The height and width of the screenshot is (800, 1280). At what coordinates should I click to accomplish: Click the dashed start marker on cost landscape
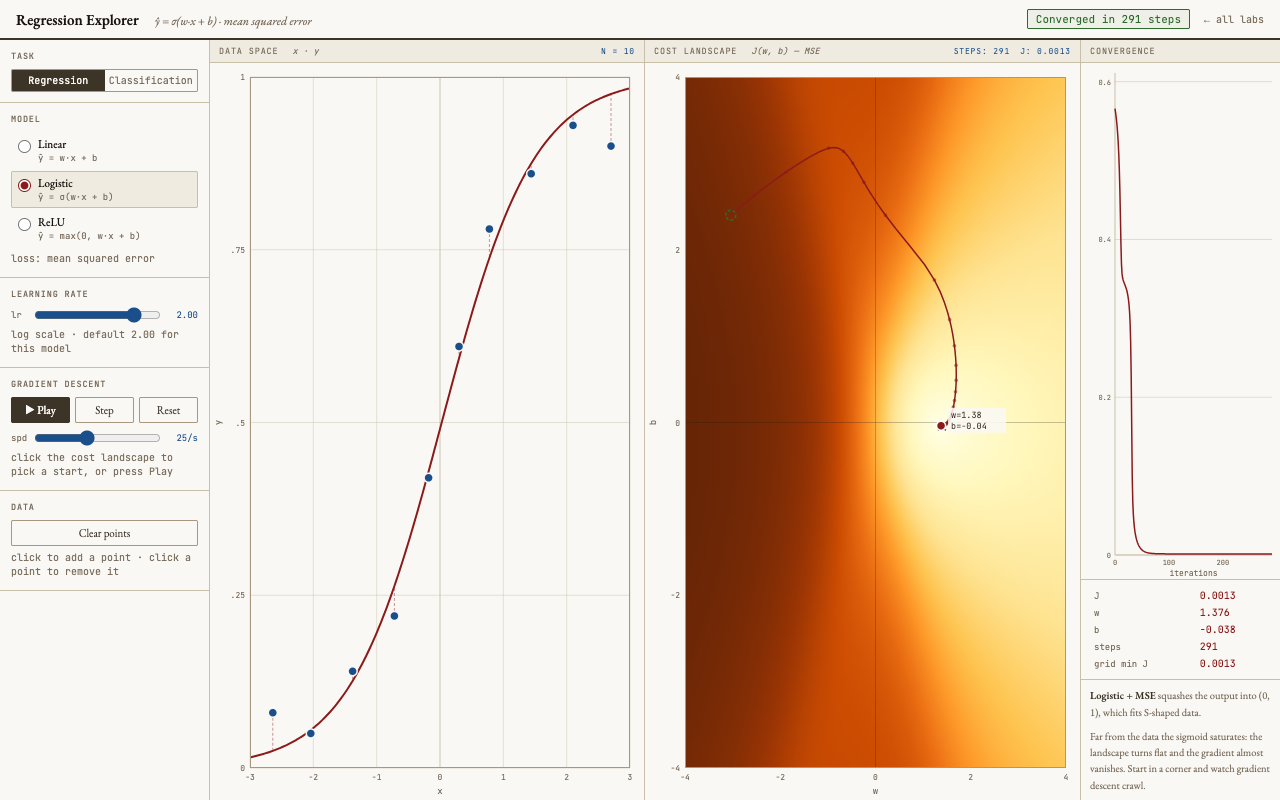[730, 215]
